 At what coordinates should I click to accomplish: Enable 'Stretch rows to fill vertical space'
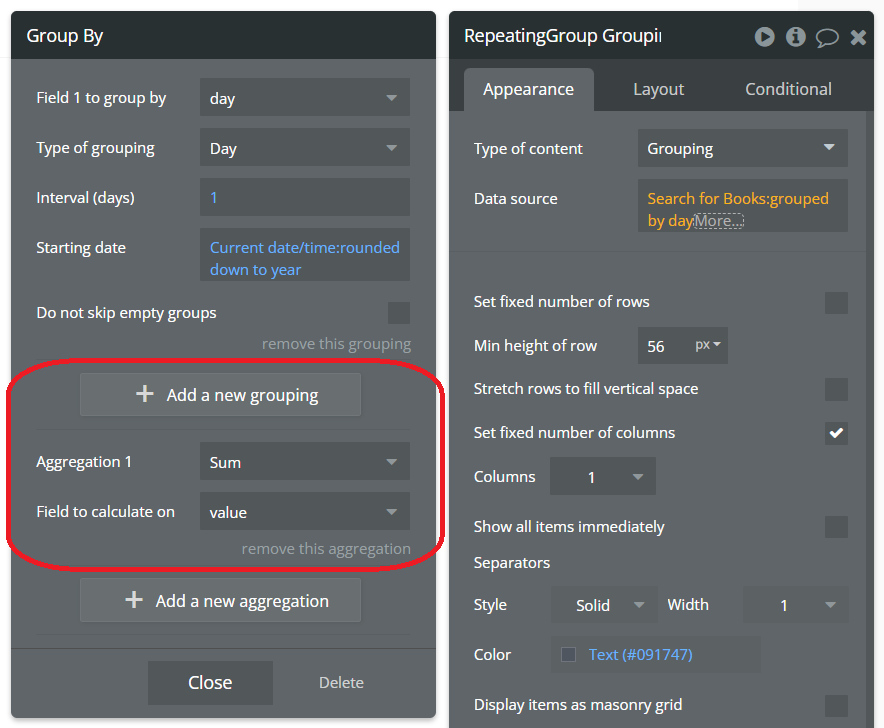pyautogui.click(x=836, y=389)
